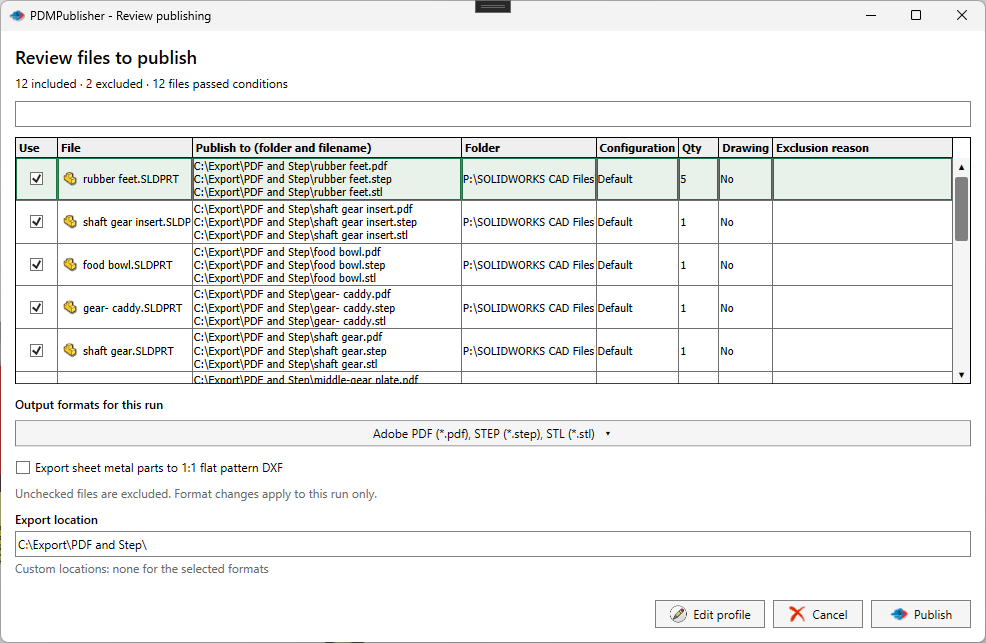Click Qty value 5 for rubber feet
This screenshot has width=986, height=643.
[x=684, y=179]
